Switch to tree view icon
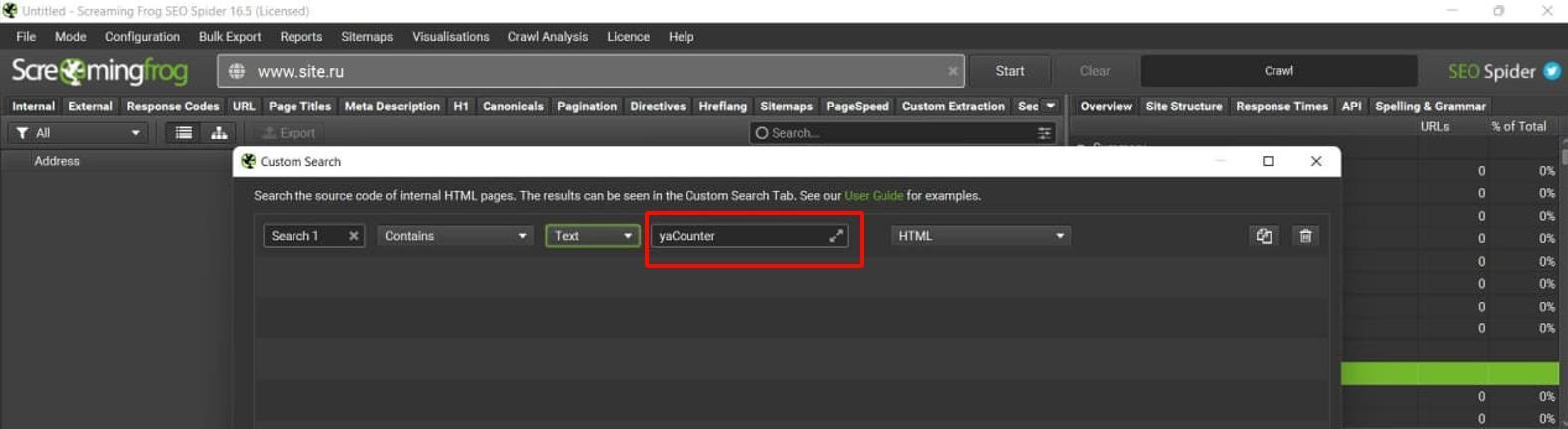The width and height of the screenshot is (1568, 429). [x=219, y=133]
